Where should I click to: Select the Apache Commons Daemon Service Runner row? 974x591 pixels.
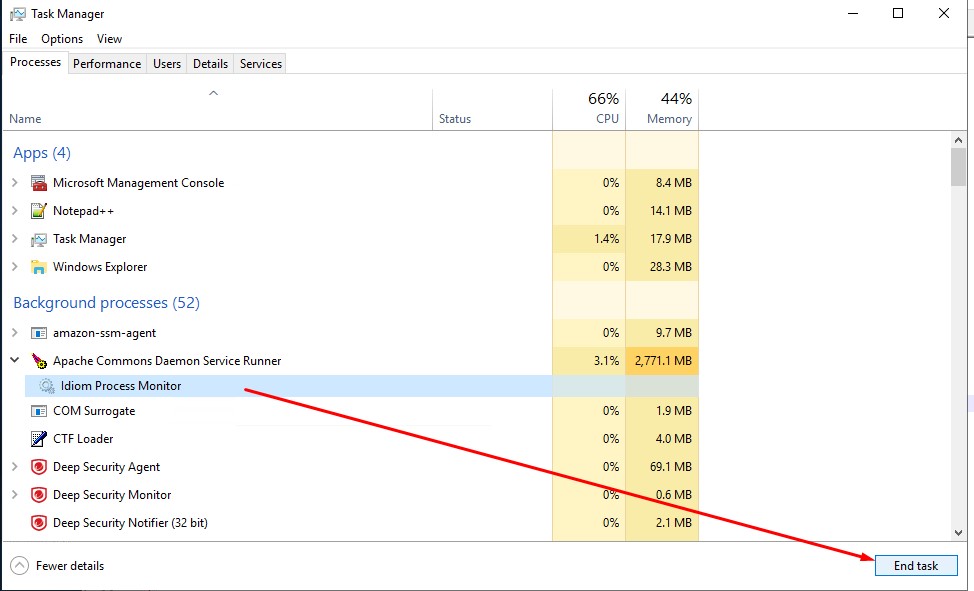351,360
